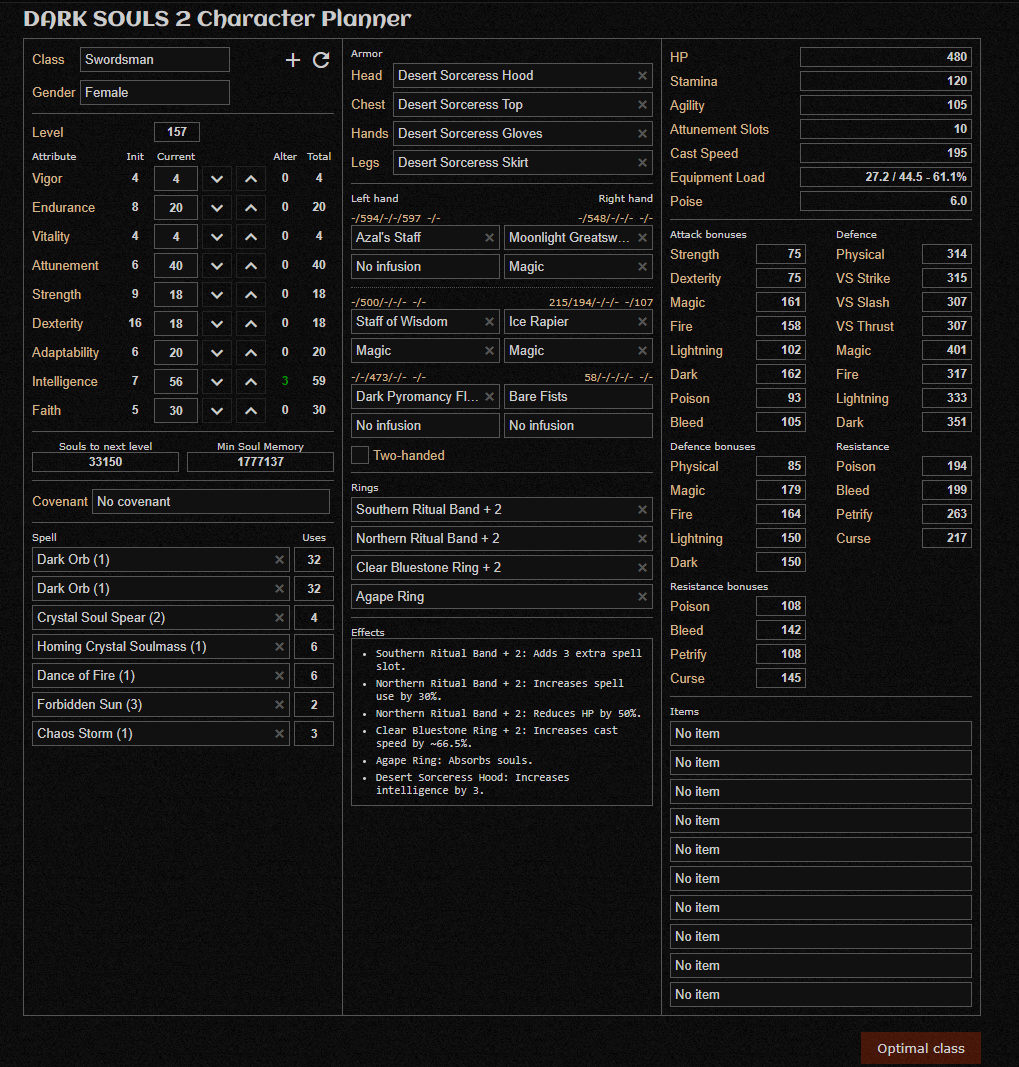The width and height of the screenshot is (1019, 1067).
Task: Click the Intelligence current value field
Action: coord(176,382)
